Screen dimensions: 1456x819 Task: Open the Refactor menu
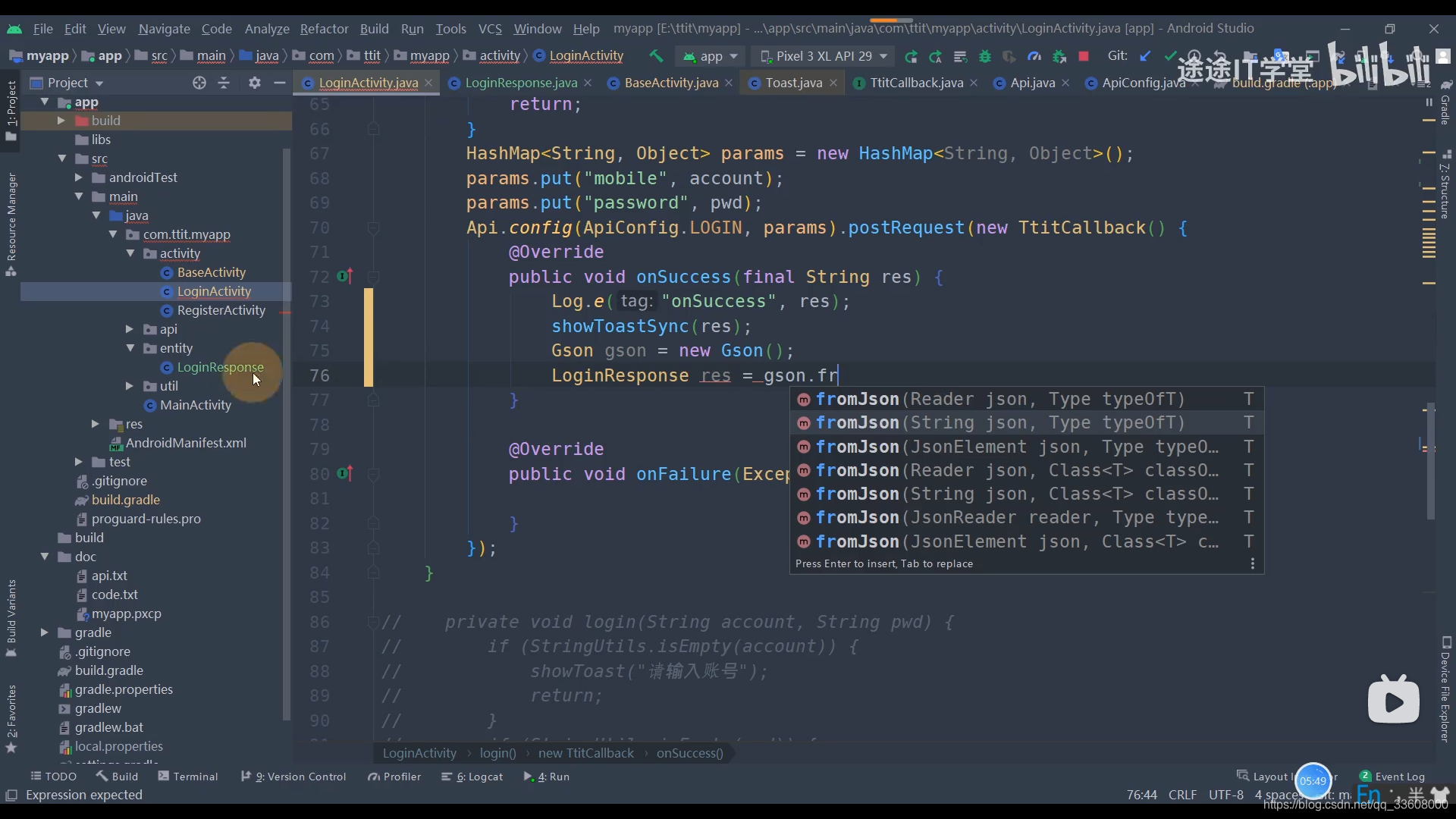tap(324, 29)
